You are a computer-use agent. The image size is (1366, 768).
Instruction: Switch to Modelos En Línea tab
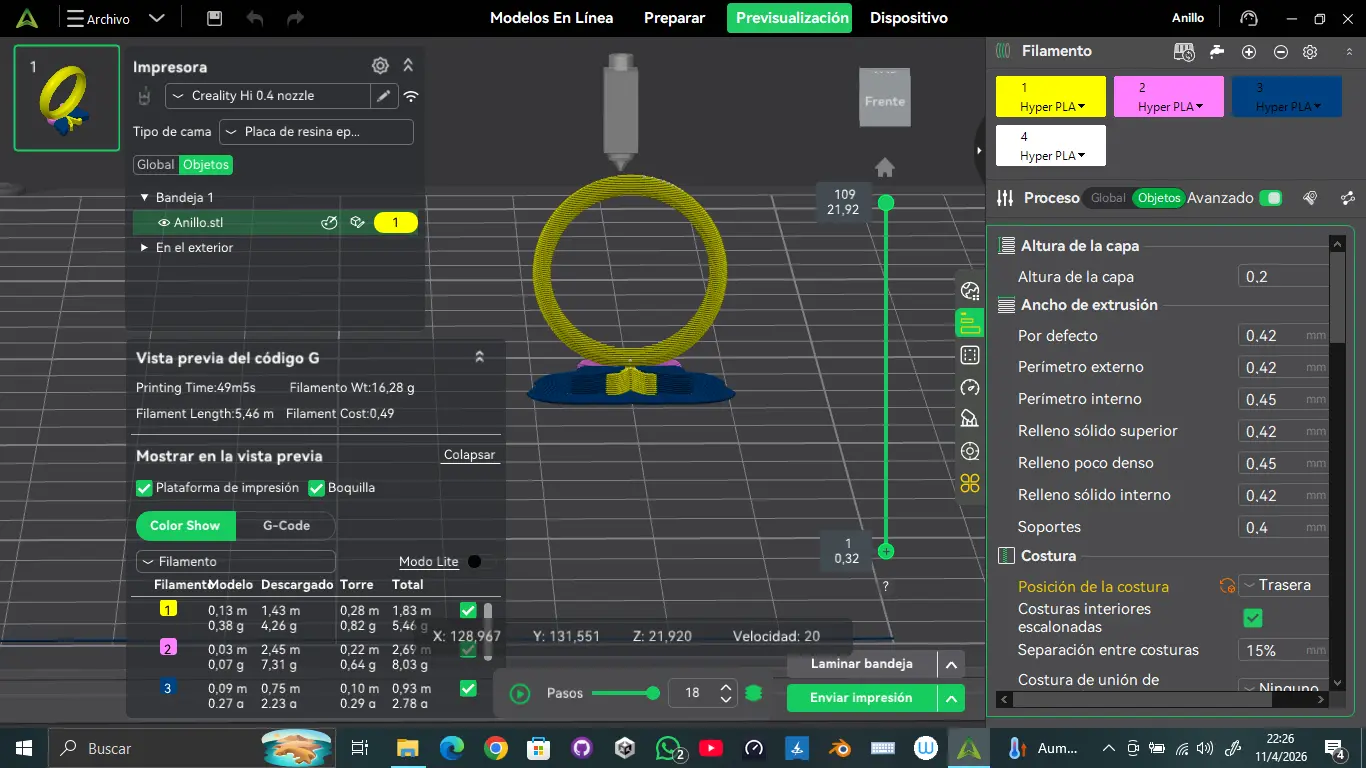[x=551, y=18]
